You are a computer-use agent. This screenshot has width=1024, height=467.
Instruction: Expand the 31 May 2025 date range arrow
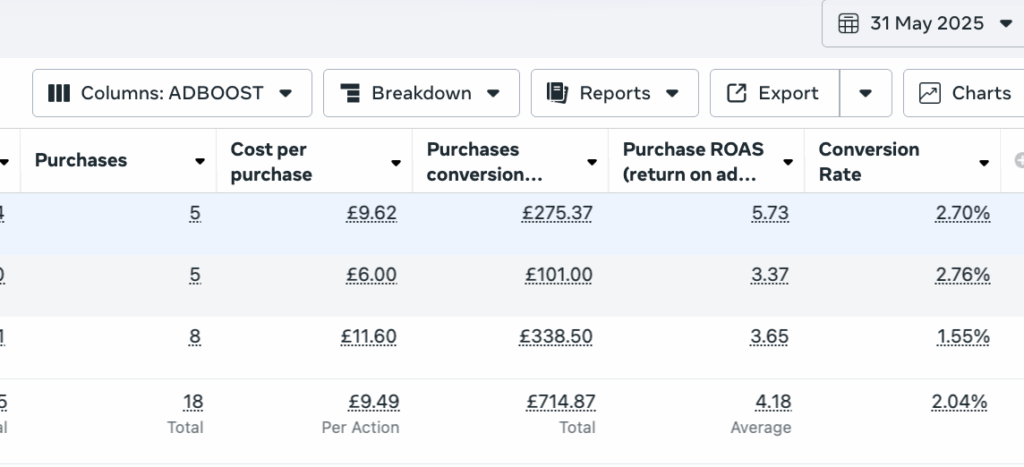tap(1005, 23)
